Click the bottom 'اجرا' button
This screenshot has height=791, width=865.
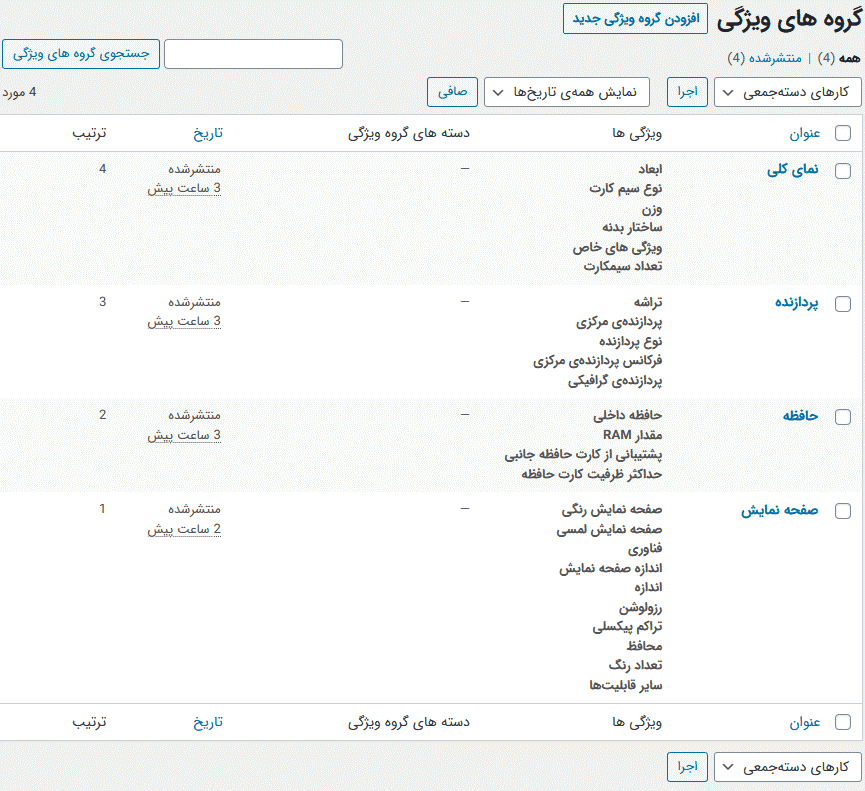point(687,767)
